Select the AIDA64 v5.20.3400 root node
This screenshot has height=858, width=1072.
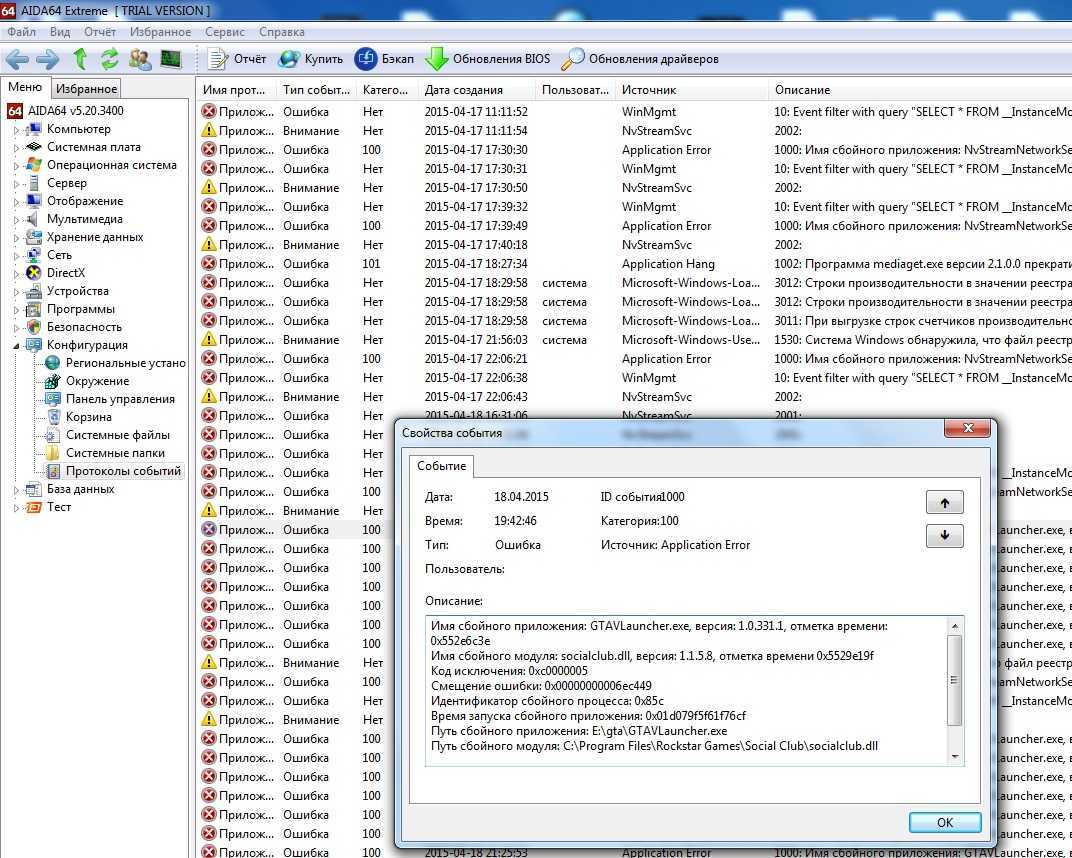(x=75, y=111)
